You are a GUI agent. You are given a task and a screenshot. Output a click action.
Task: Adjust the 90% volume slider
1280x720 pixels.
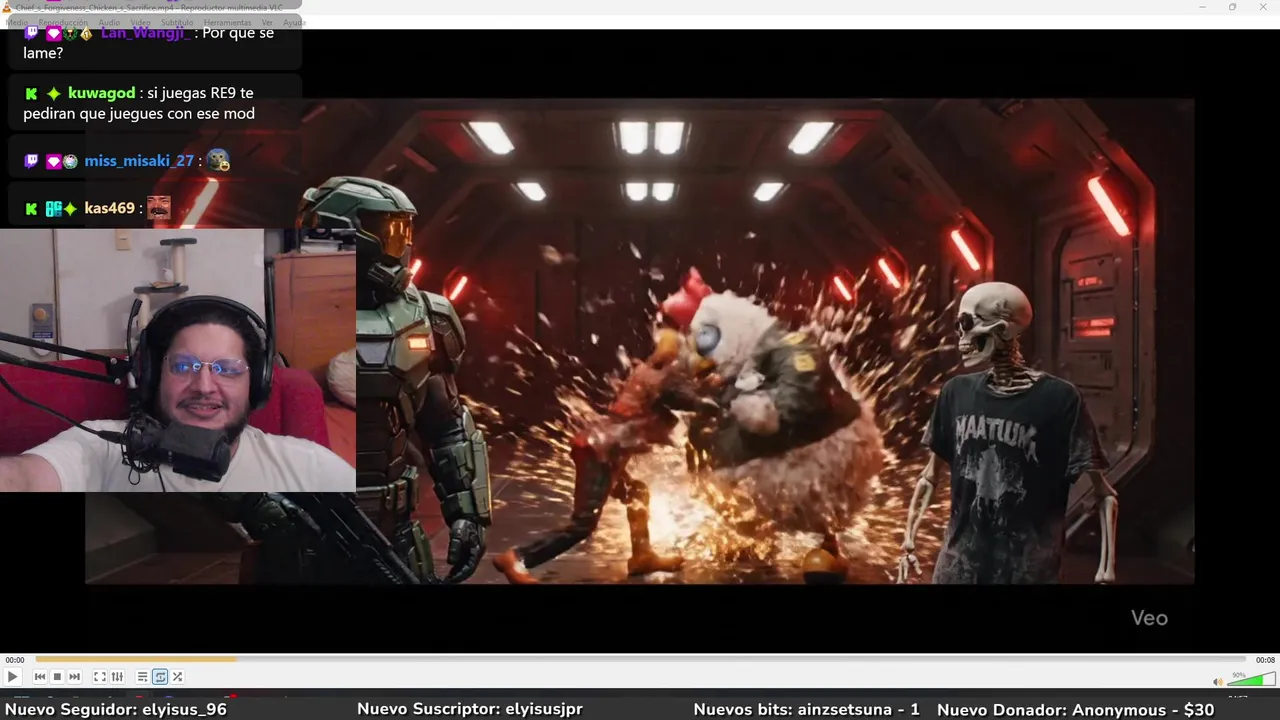click(1250, 680)
